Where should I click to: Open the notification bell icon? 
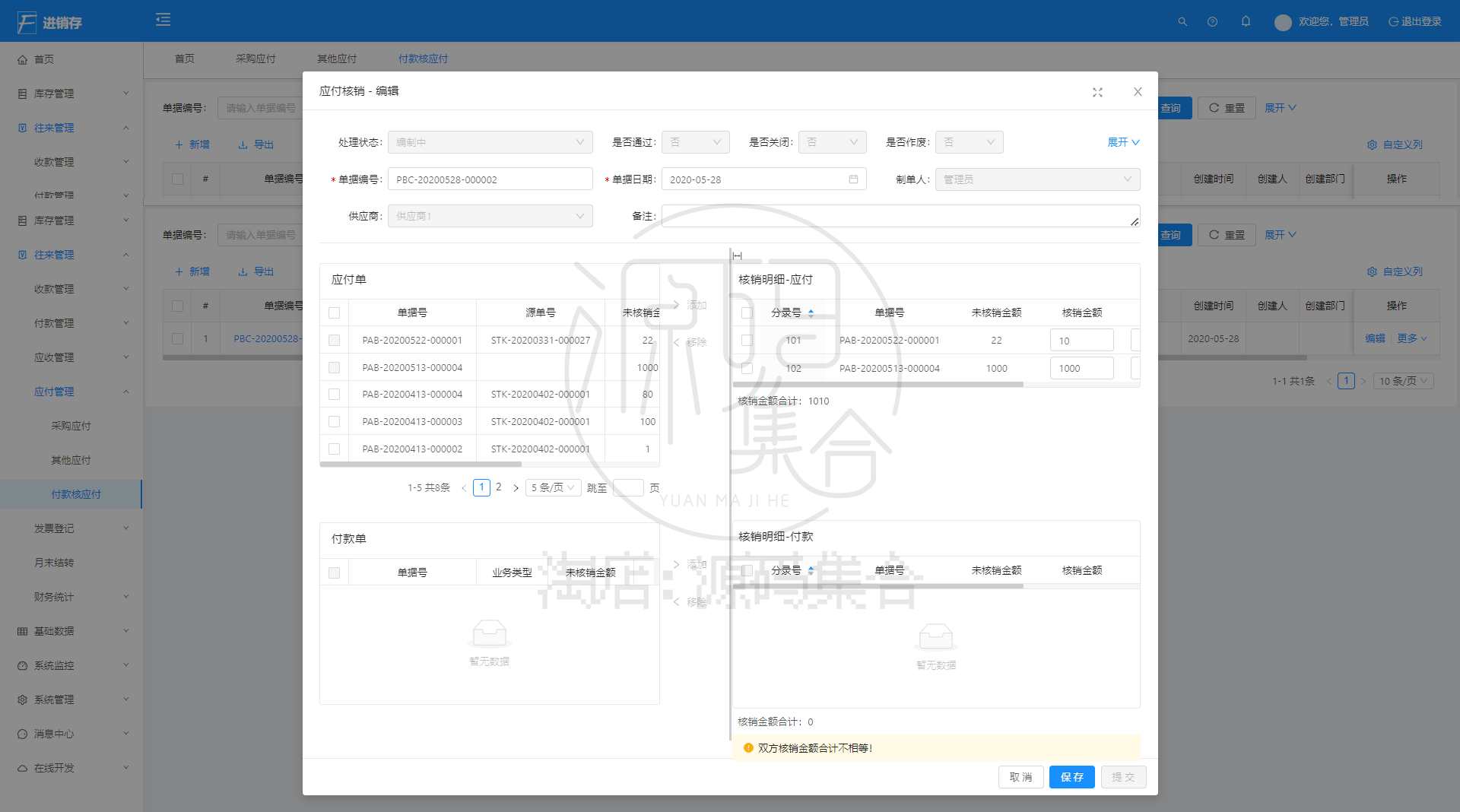click(x=1246, y=21)
